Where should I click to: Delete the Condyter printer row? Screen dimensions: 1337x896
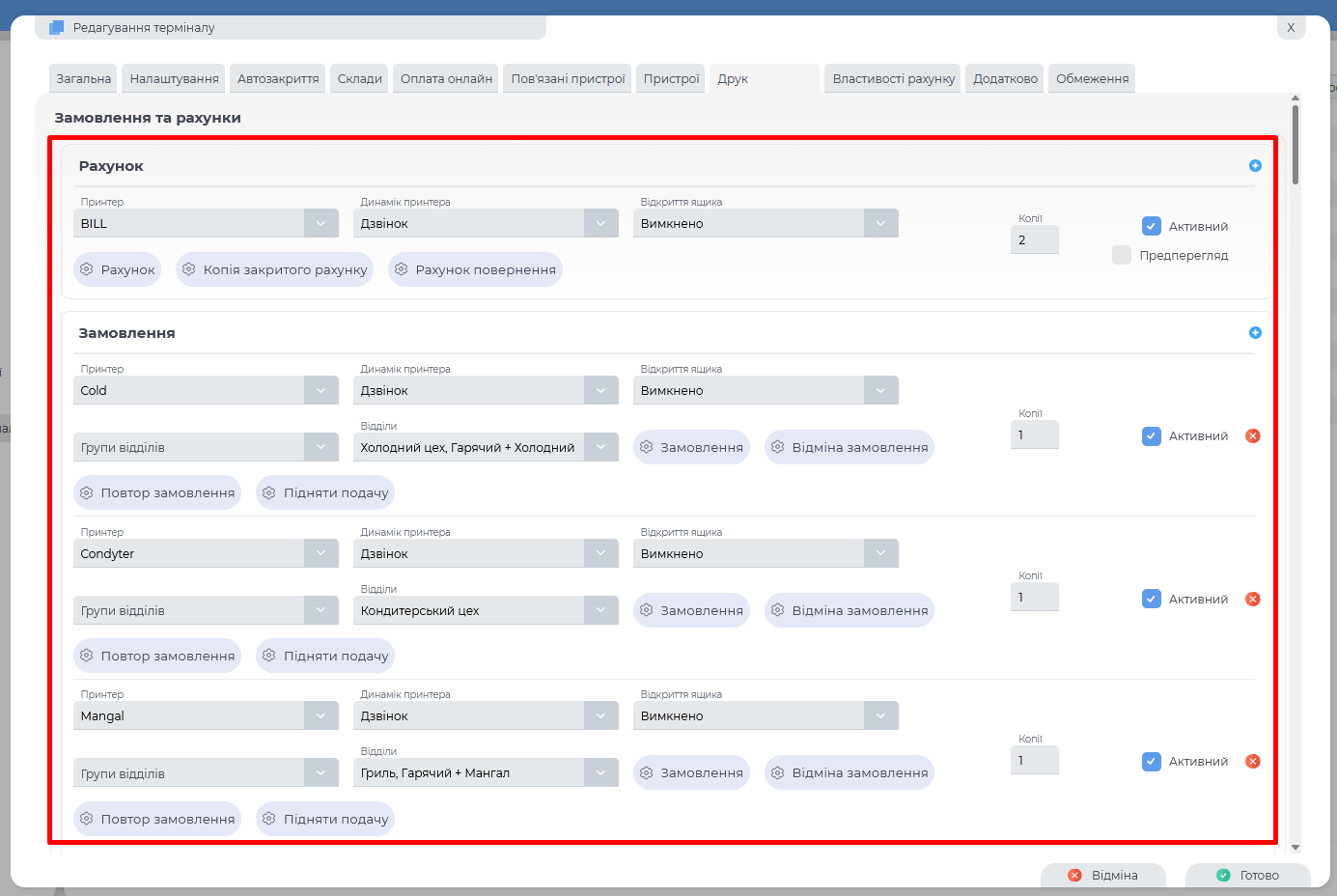point(1253,600)
